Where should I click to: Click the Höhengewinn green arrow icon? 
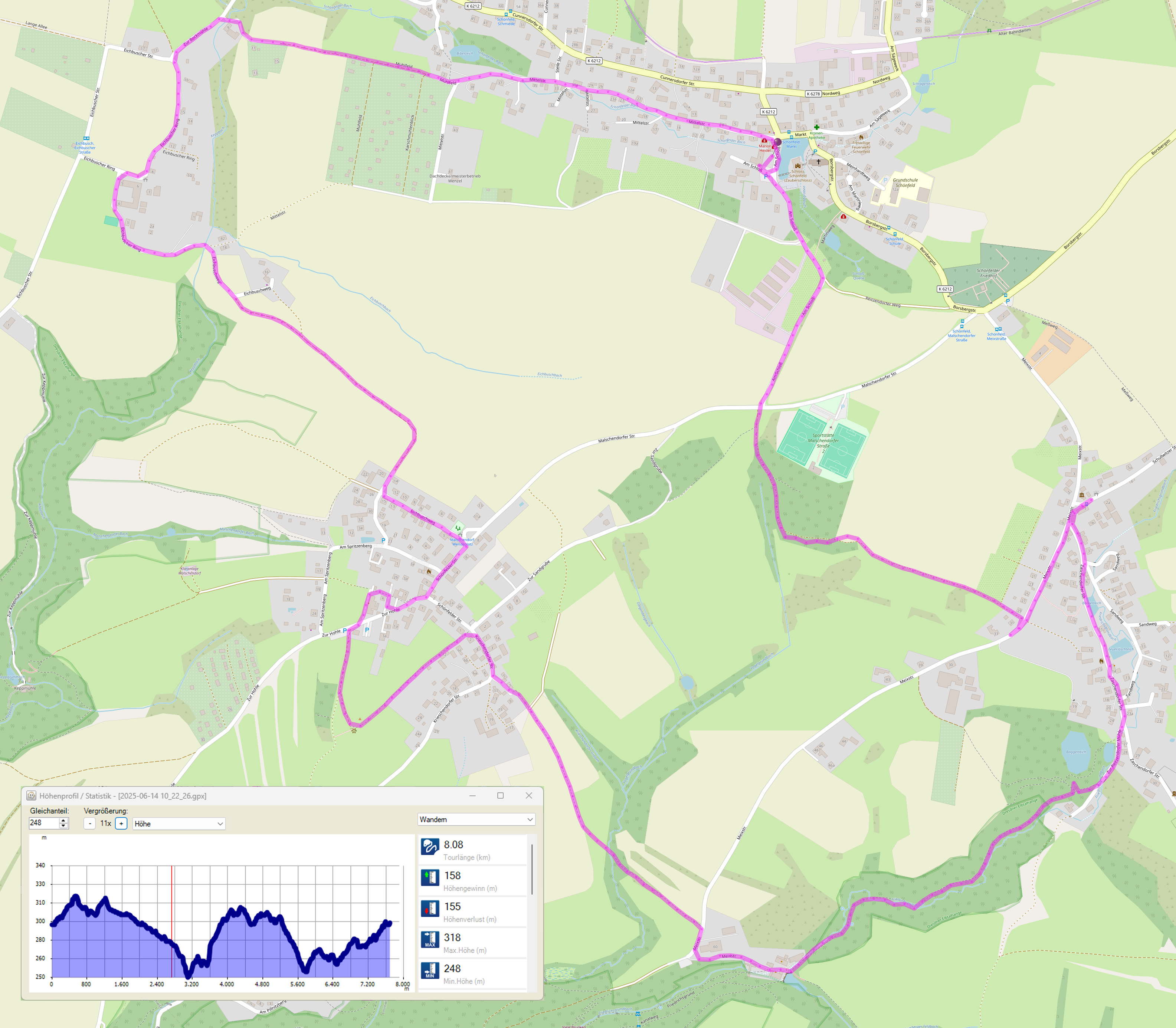coord(430,878)
